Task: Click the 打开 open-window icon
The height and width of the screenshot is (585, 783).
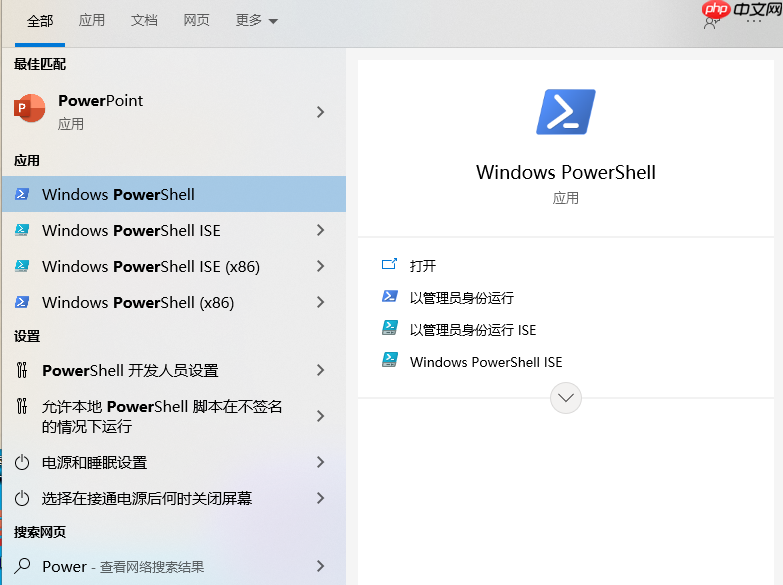Action: pyautogui.click(x=390, y=264)
